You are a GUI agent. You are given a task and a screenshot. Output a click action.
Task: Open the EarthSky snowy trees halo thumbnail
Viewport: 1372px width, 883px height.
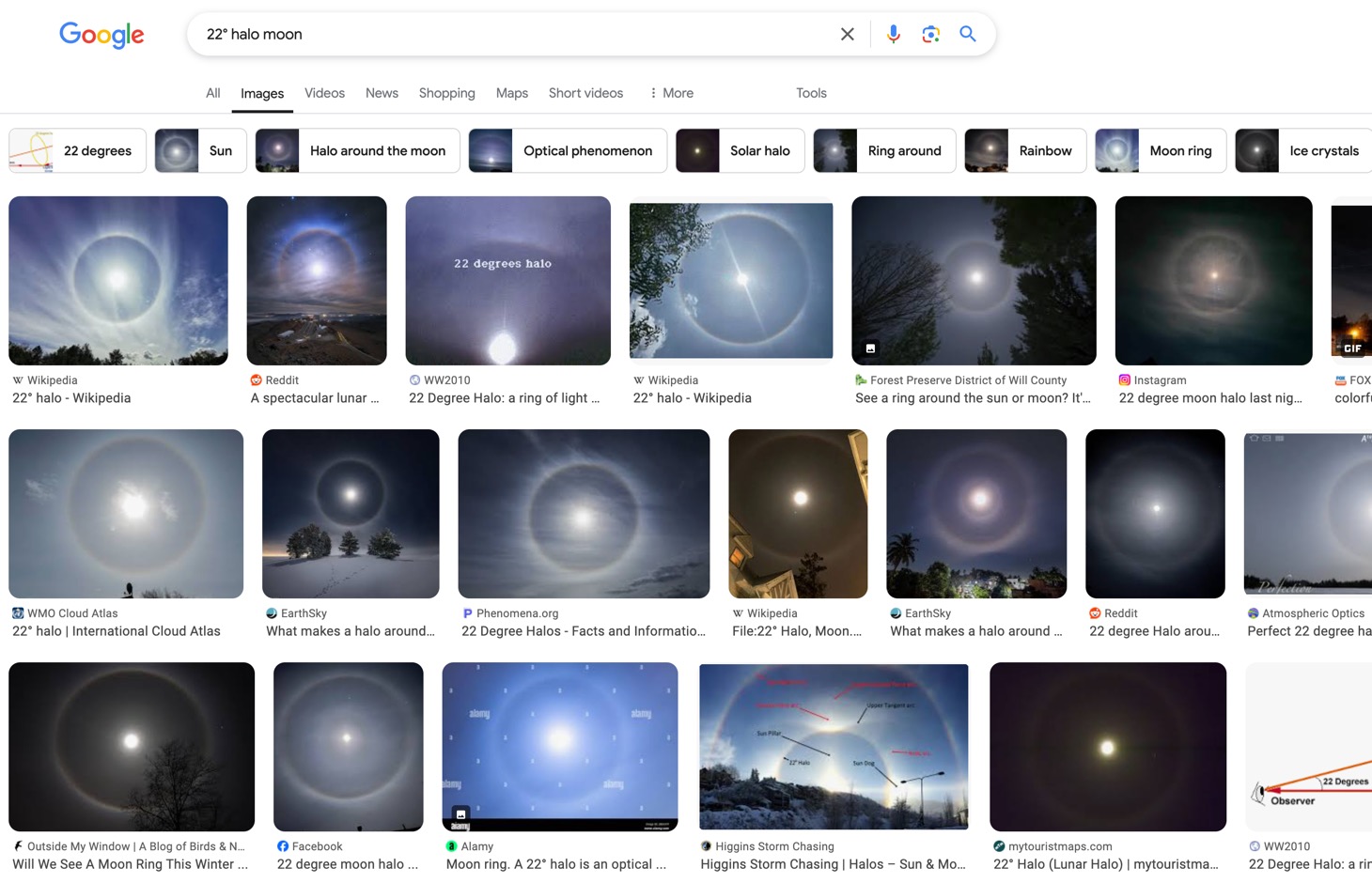[351, 514]
